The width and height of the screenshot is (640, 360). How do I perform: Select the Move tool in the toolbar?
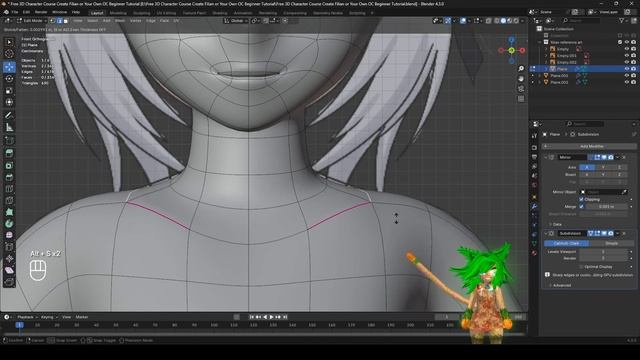pos(9,67)
